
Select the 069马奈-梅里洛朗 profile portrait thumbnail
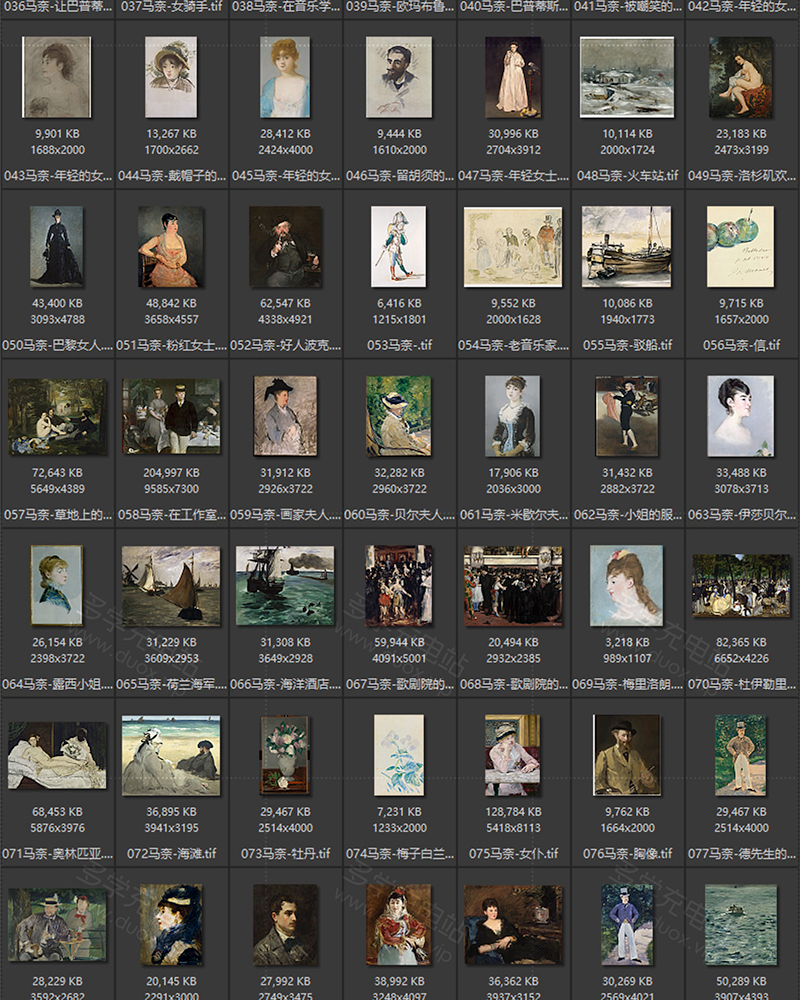coord(626,585)
